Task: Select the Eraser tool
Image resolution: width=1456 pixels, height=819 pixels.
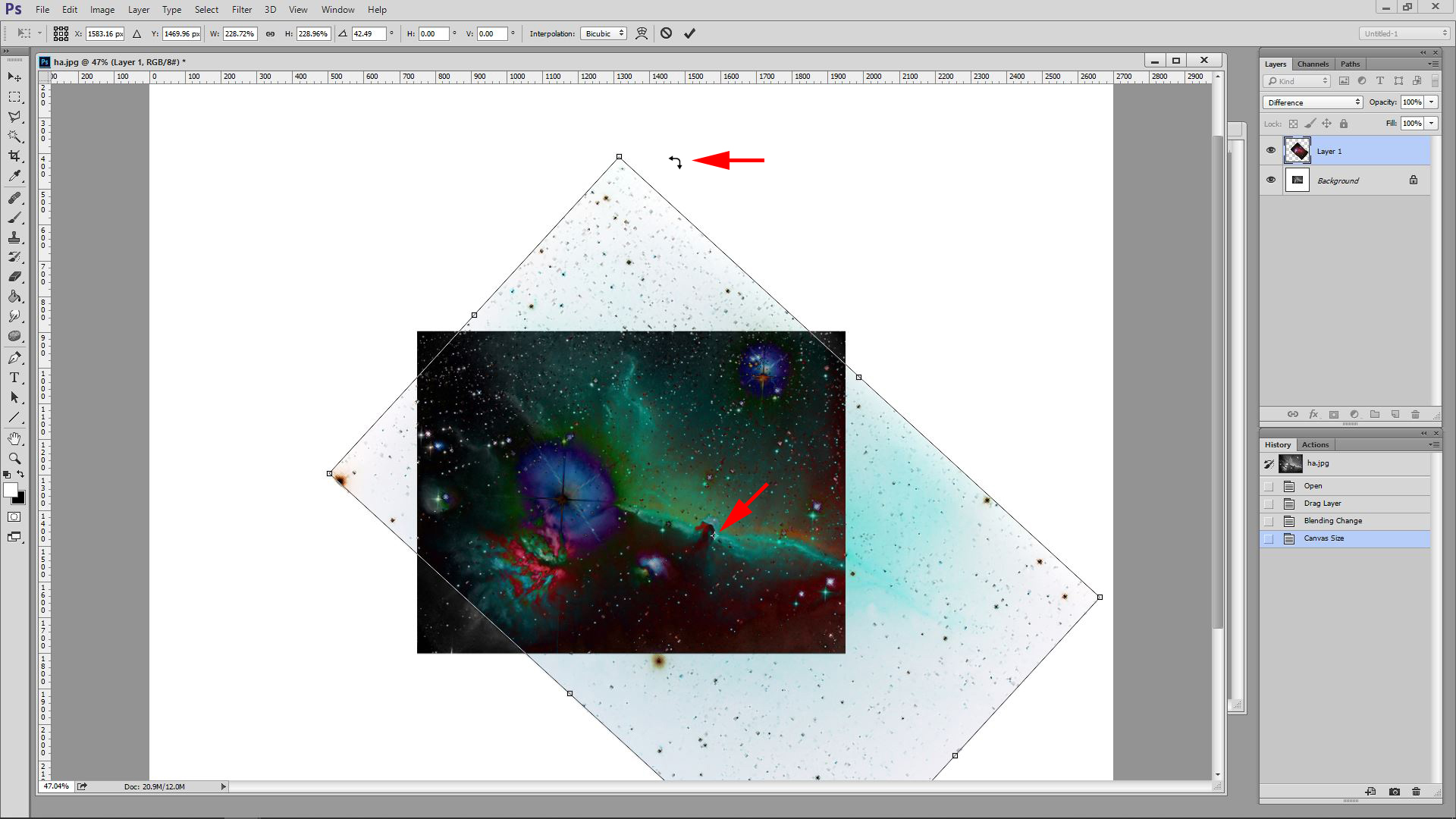Action: (x=14, y=277)
